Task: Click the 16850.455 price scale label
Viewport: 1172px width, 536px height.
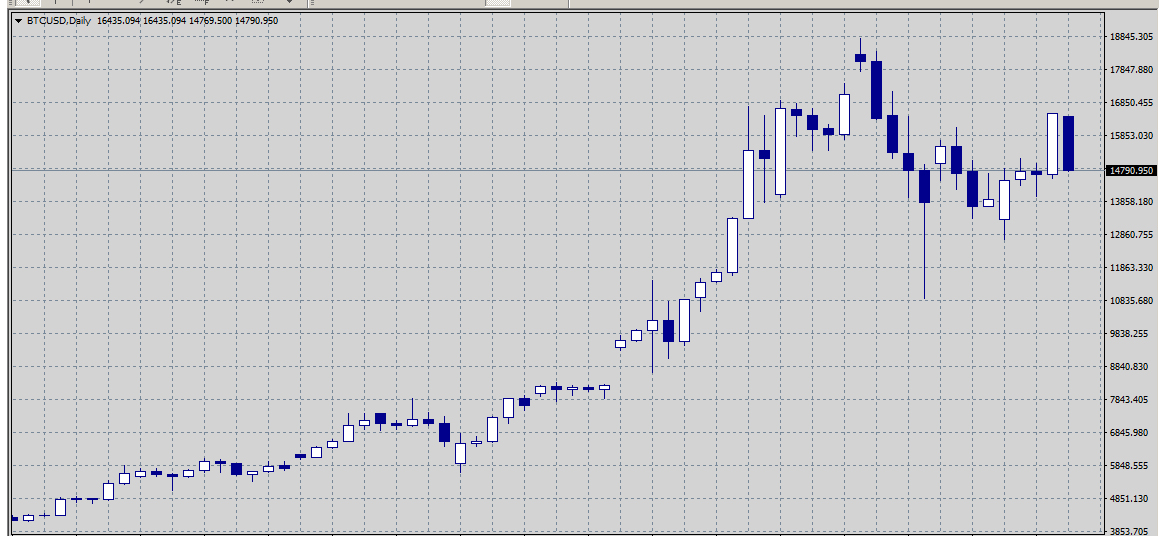Action: (1133, 103)
